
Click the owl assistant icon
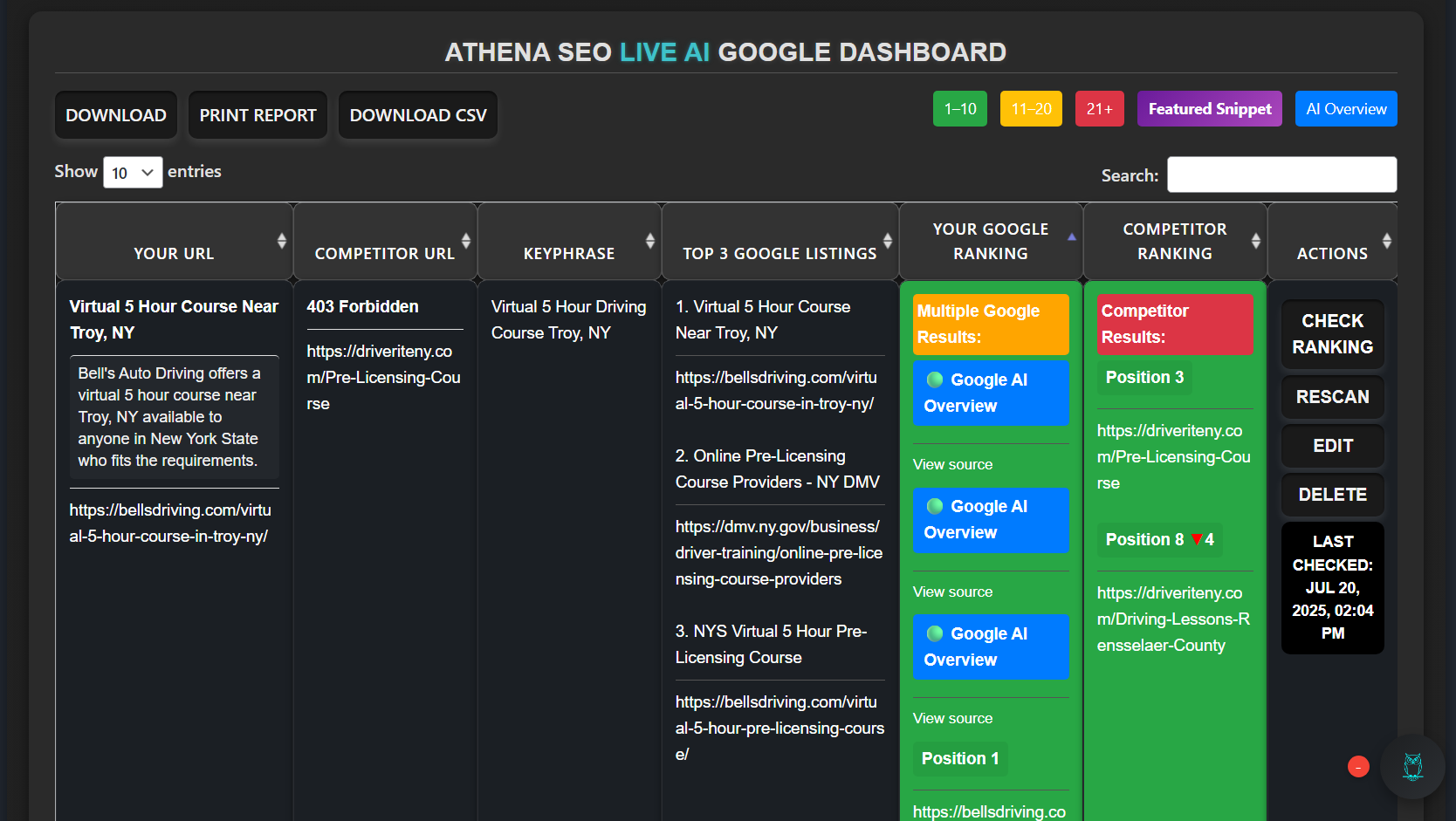[x=1412, y=767]
